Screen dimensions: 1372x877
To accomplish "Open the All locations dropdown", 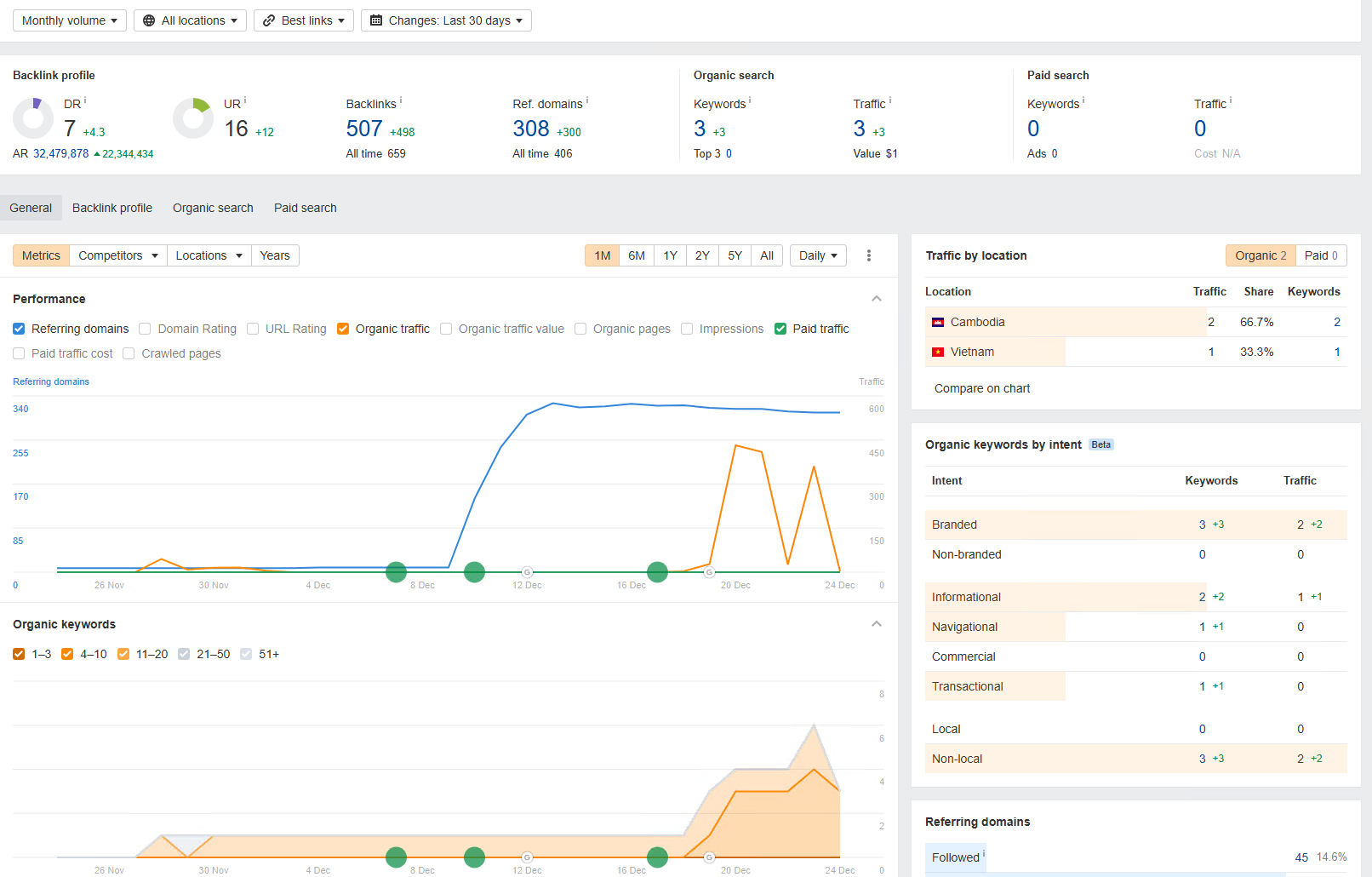I will point(190,20).
